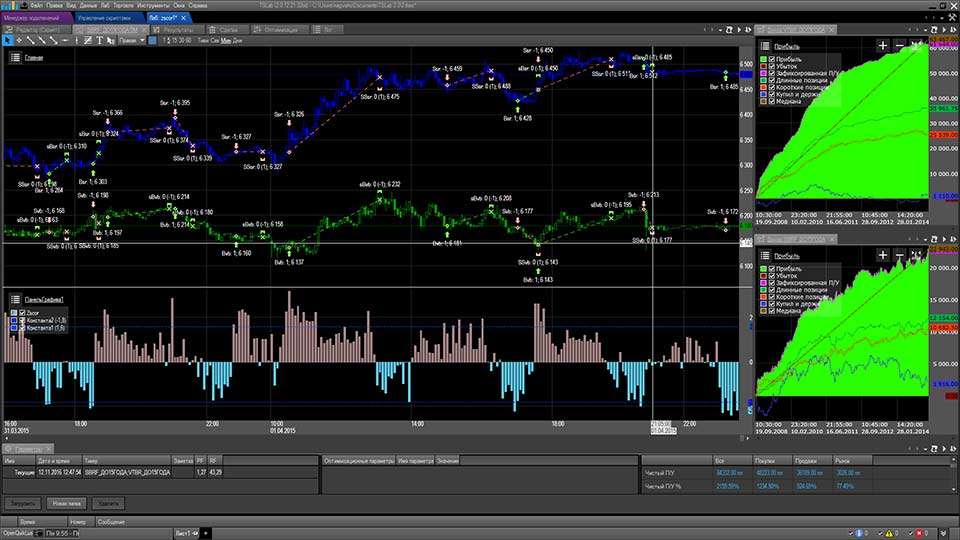The width and height of the screenshot is (960, 540).
Task: Click play arrow icon in lab tab strip
Action: click(x=739, y=29)
